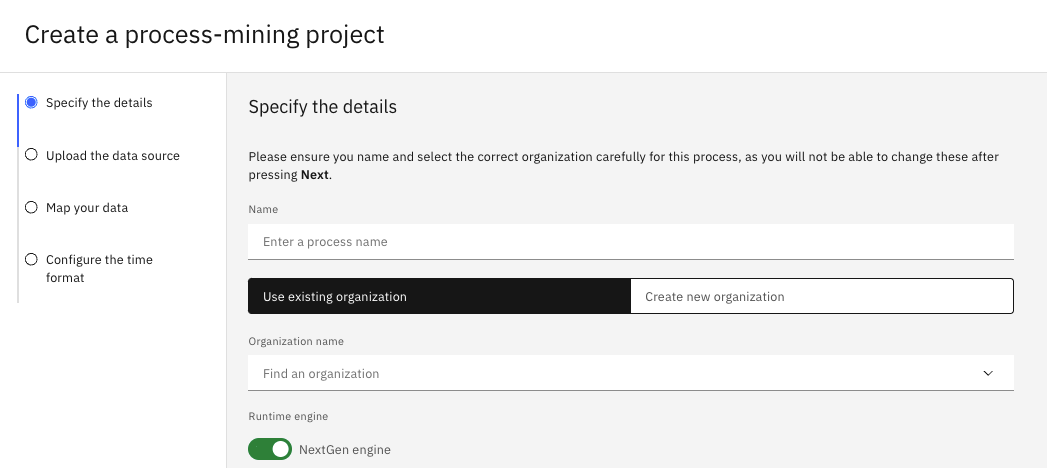This screenshot has width=1047, height=468.
Task: Go to the Upload the data source step label
Action: click(113, 156)
